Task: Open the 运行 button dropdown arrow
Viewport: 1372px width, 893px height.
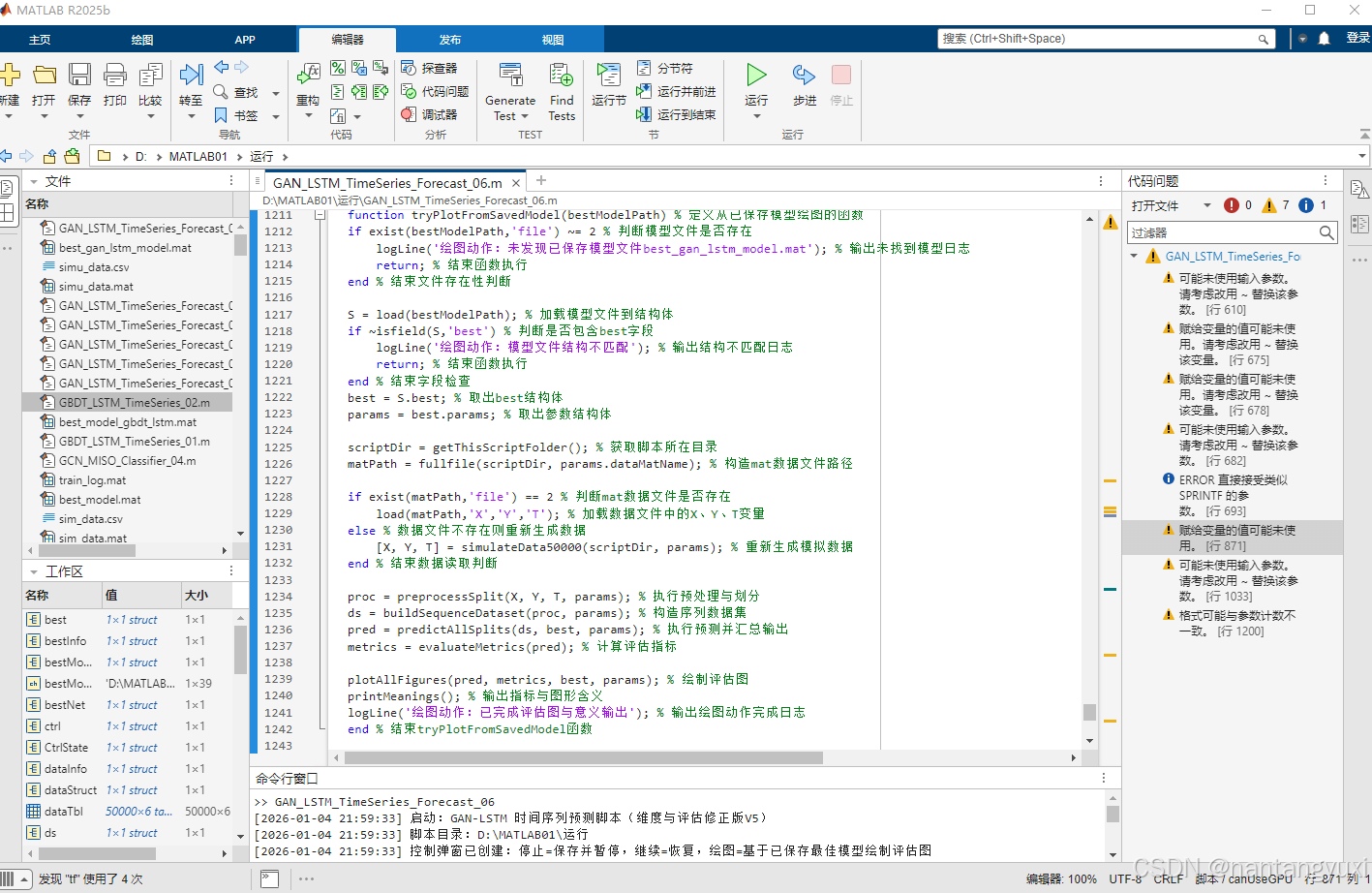Action: tap(756, 116)
